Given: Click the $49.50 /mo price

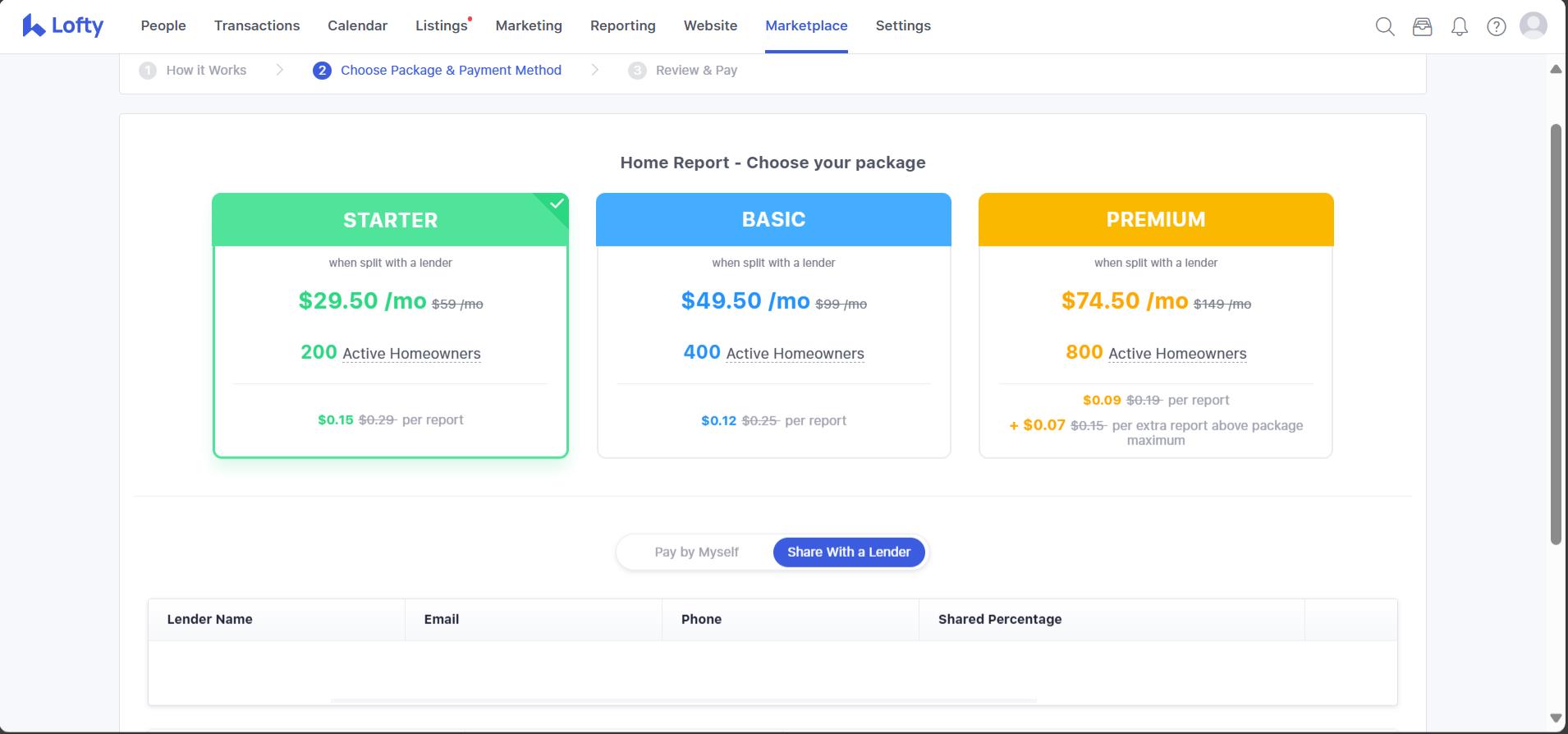Looking at the screenshot, I should coord(745,300).
